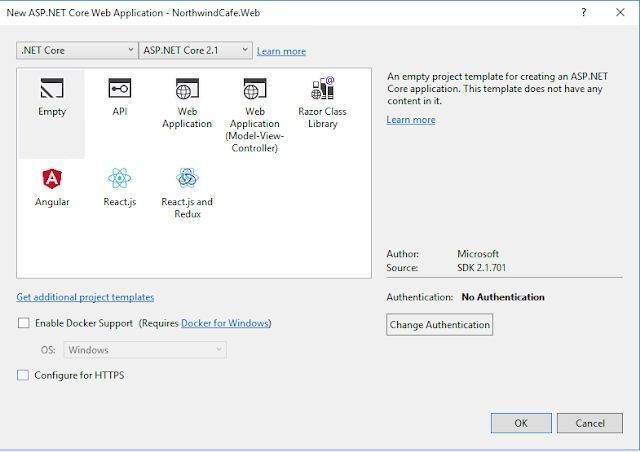Open Learn more link under template description

pos(411,120)
